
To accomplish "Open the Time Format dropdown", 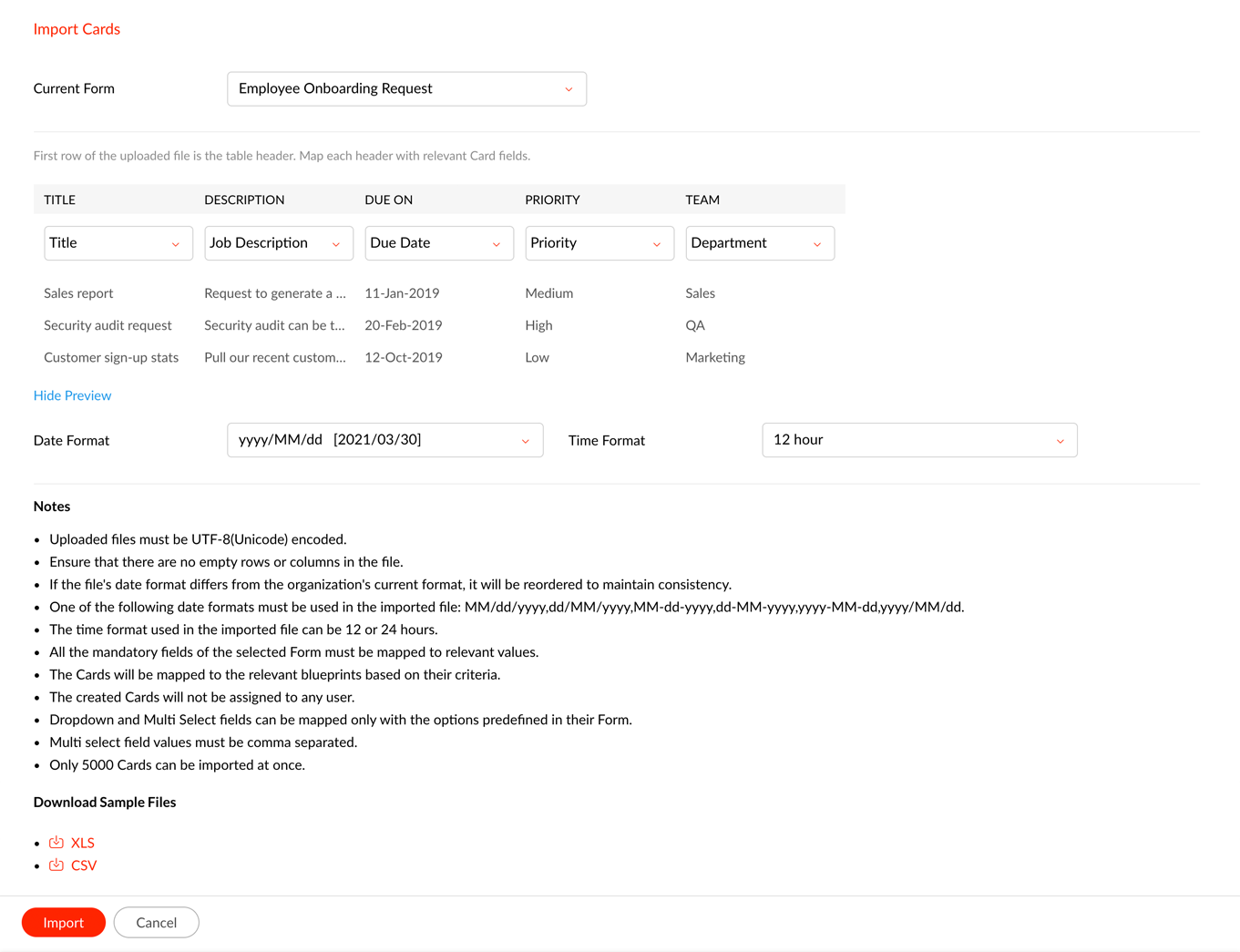I will coord(918,440).
